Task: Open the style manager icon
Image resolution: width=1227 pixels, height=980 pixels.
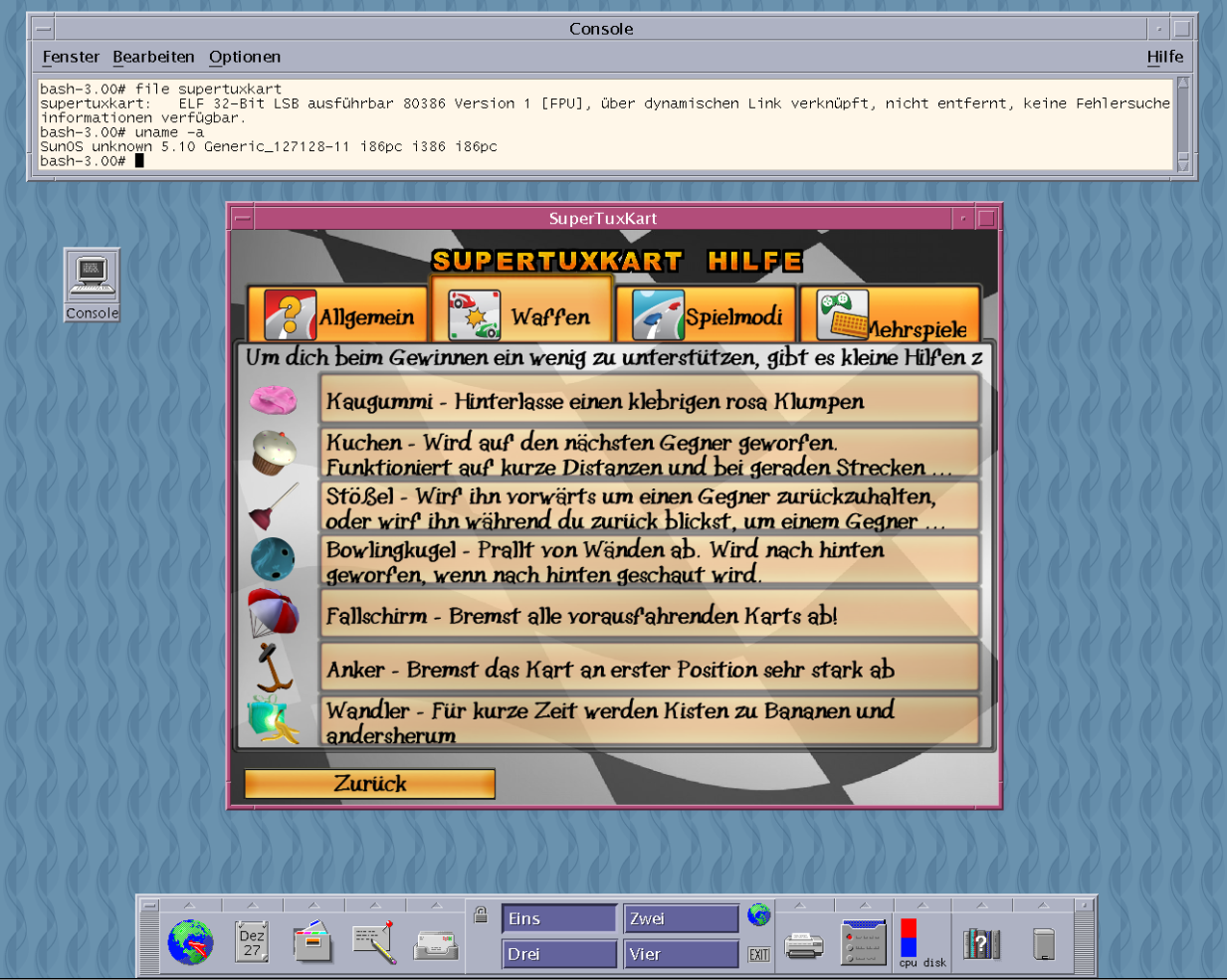Action: click(864, 942)
